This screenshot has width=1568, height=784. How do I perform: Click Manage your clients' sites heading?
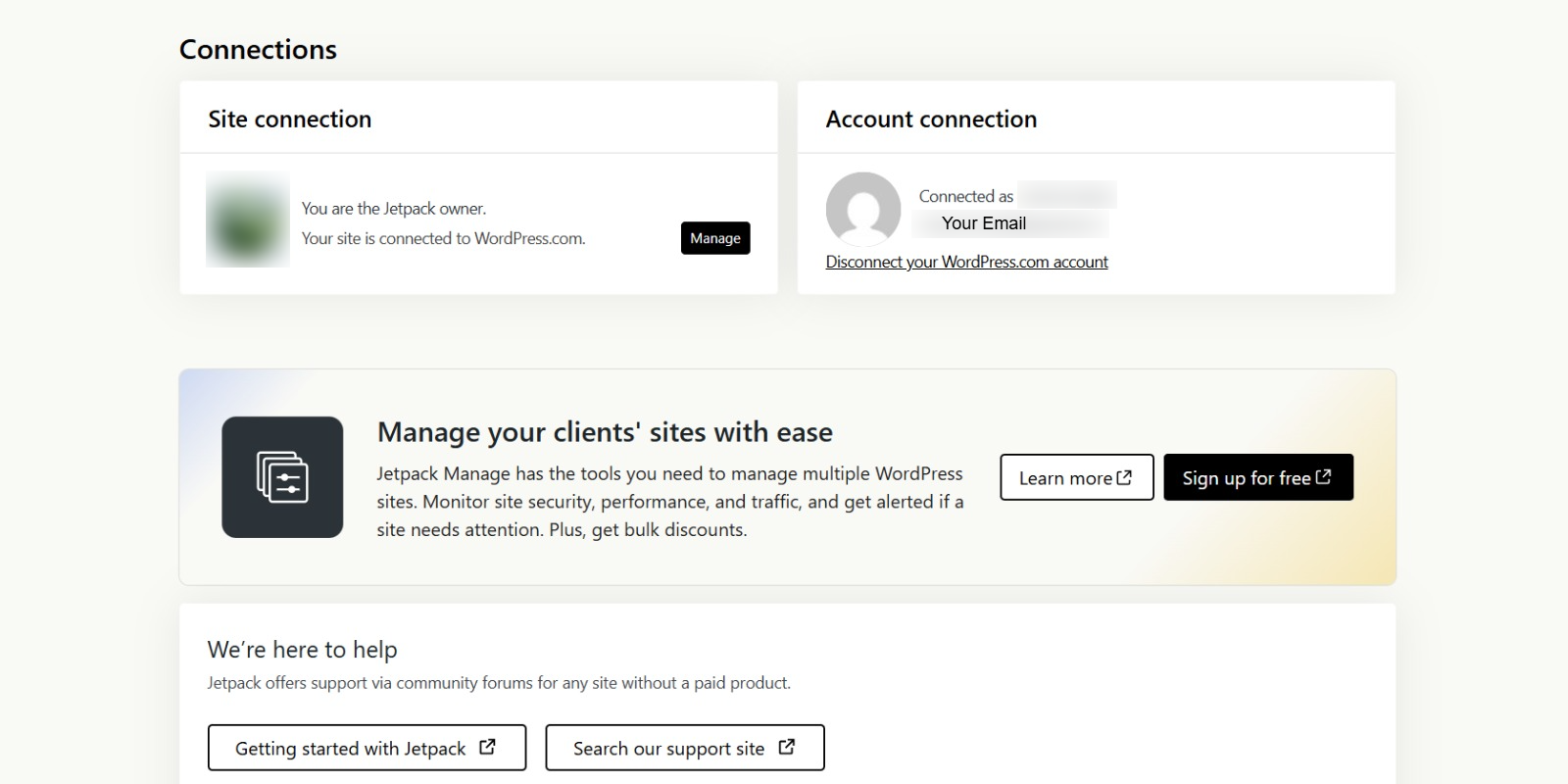click(x=605, y=432)
